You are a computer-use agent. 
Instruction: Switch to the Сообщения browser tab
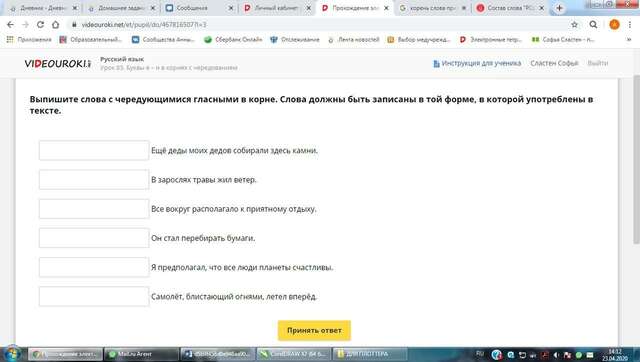coord(199,8)
